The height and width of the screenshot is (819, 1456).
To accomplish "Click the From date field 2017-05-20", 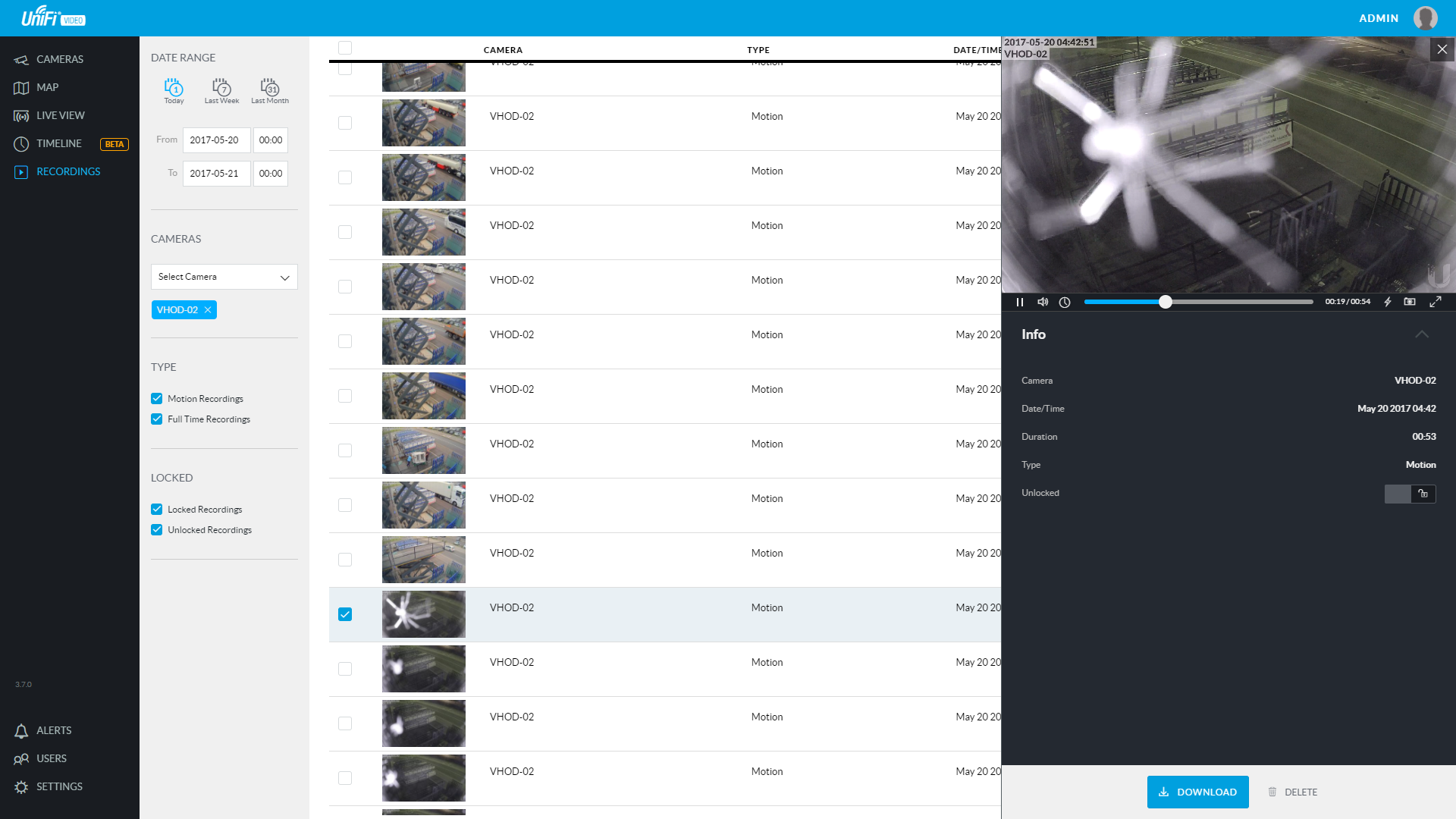I will [216, 140].
